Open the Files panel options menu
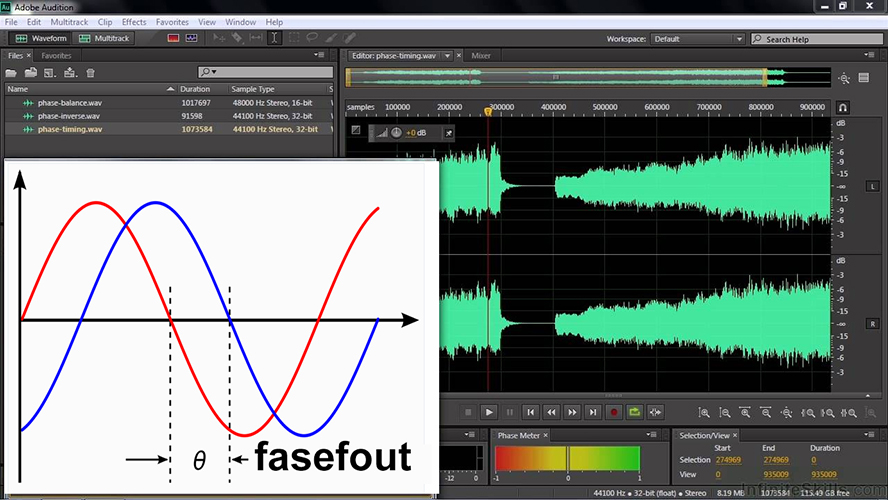 tap(319, 55)
